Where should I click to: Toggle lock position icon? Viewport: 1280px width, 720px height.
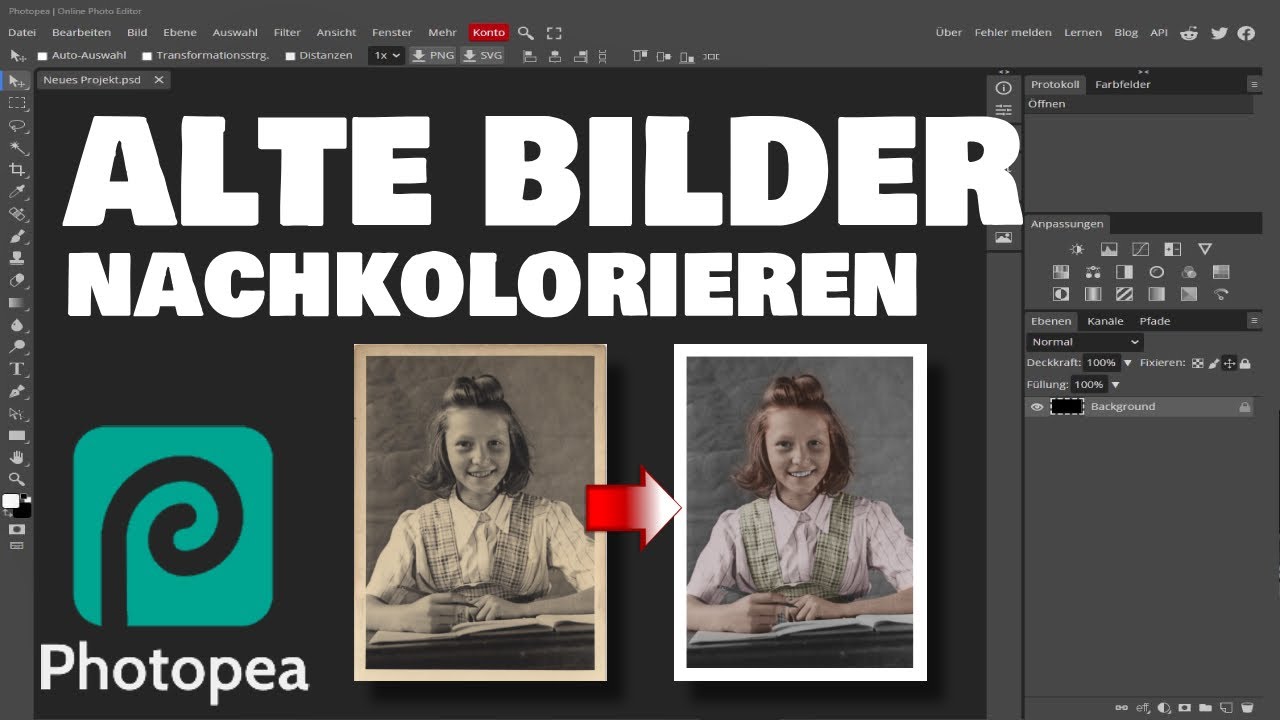pyautogui.click(x=1229, y=363)
